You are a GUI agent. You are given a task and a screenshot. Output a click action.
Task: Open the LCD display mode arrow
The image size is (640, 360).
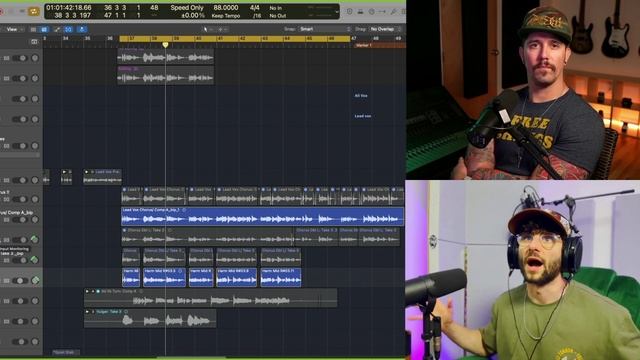tap(337, 11)
